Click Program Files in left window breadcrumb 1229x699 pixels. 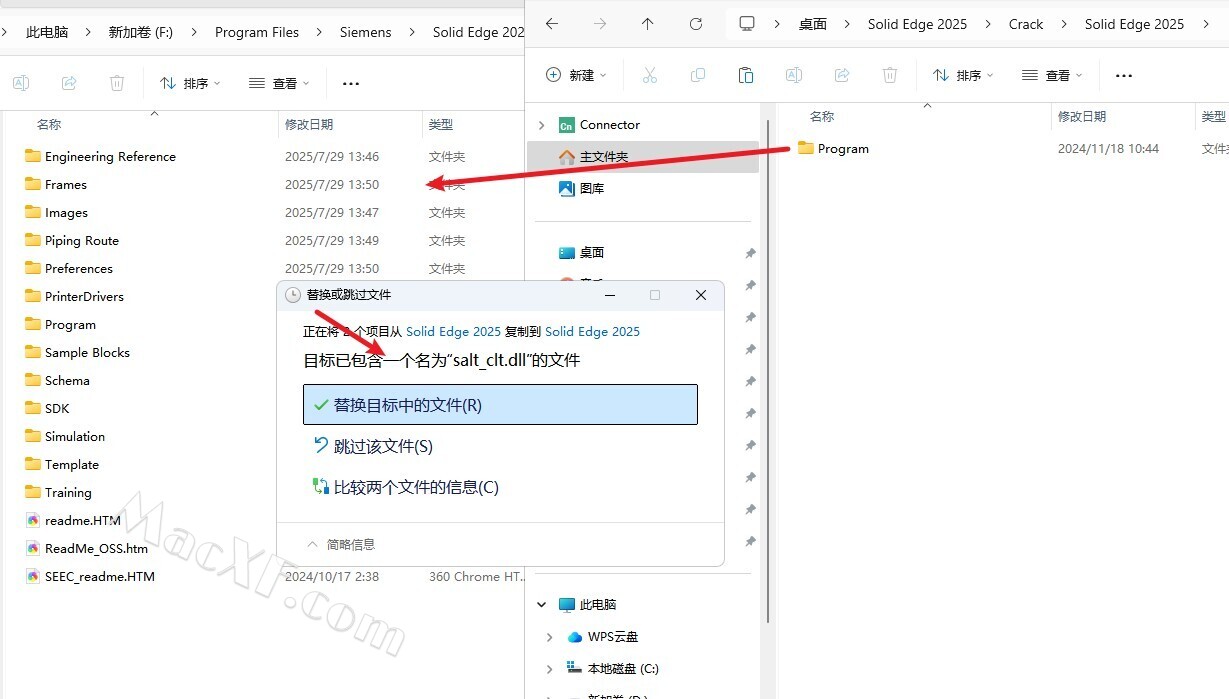[257, 32]
